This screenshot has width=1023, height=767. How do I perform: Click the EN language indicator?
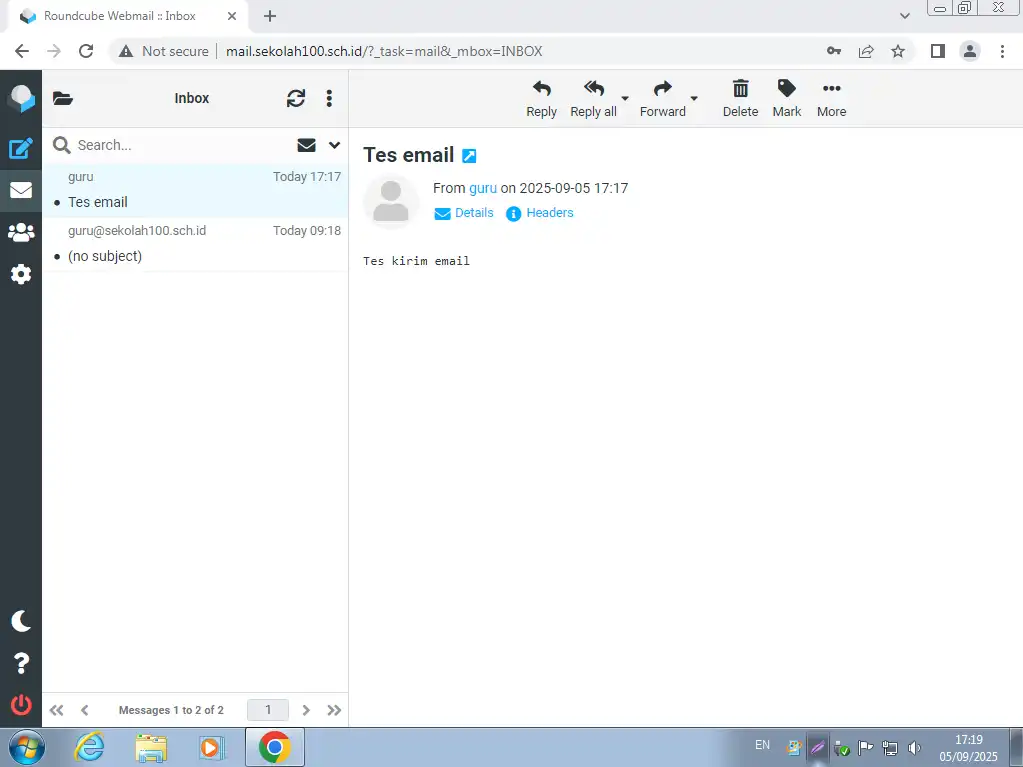(x=762, y=745)
